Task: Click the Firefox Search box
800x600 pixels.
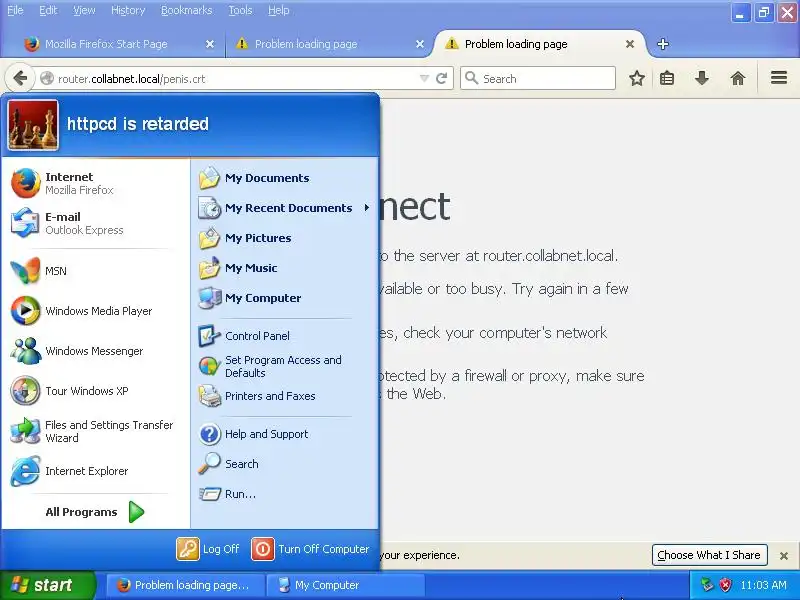Action: 538,79
